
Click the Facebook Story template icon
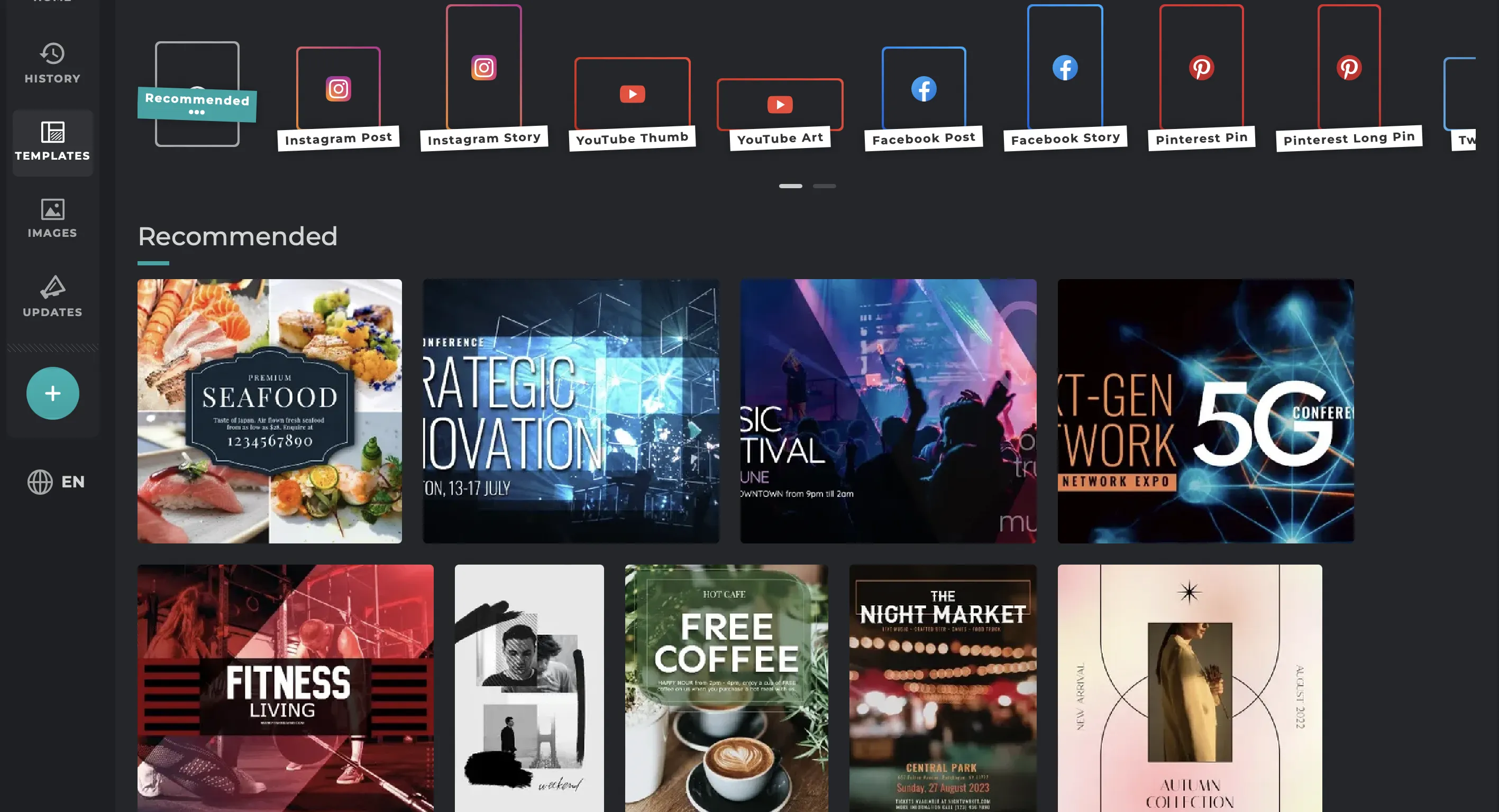coord(1065,67)
